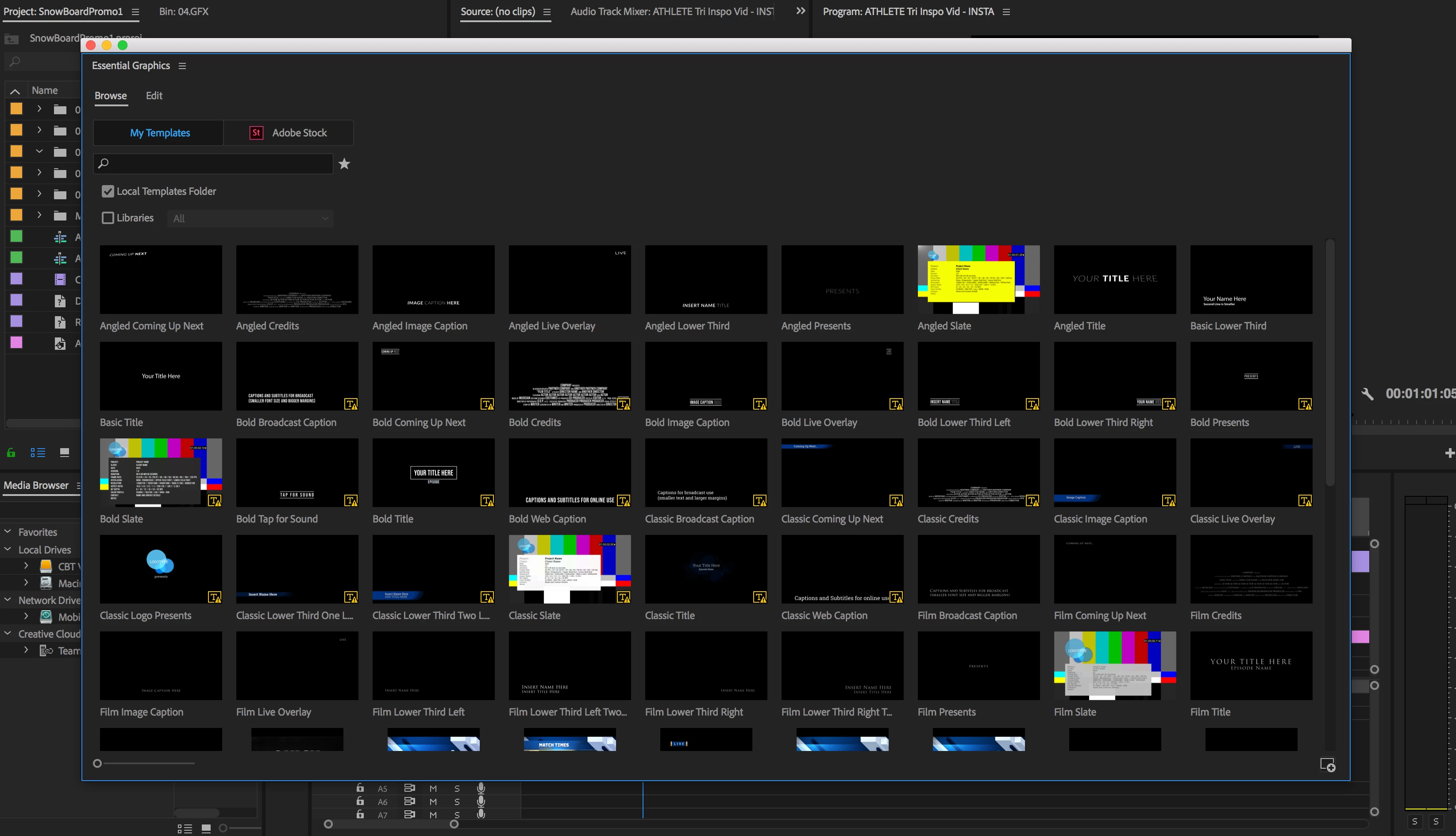Toggle the A5 track lock icon
1456x836 pixels.
click(360, 788)
